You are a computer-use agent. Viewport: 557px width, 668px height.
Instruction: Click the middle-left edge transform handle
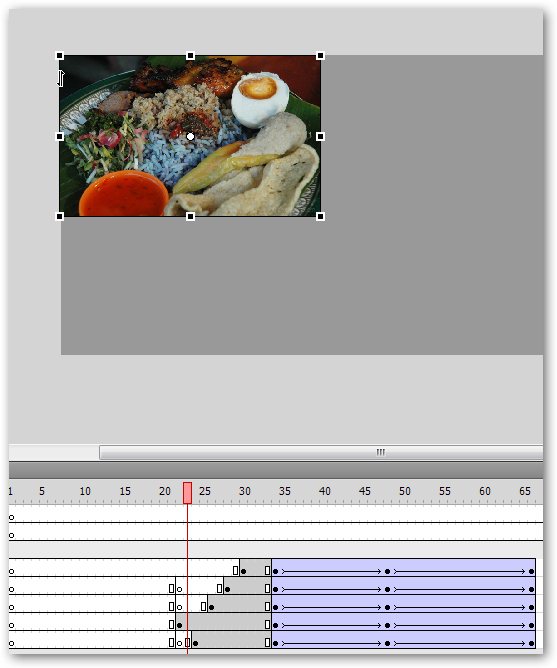(x=60, y=136)
